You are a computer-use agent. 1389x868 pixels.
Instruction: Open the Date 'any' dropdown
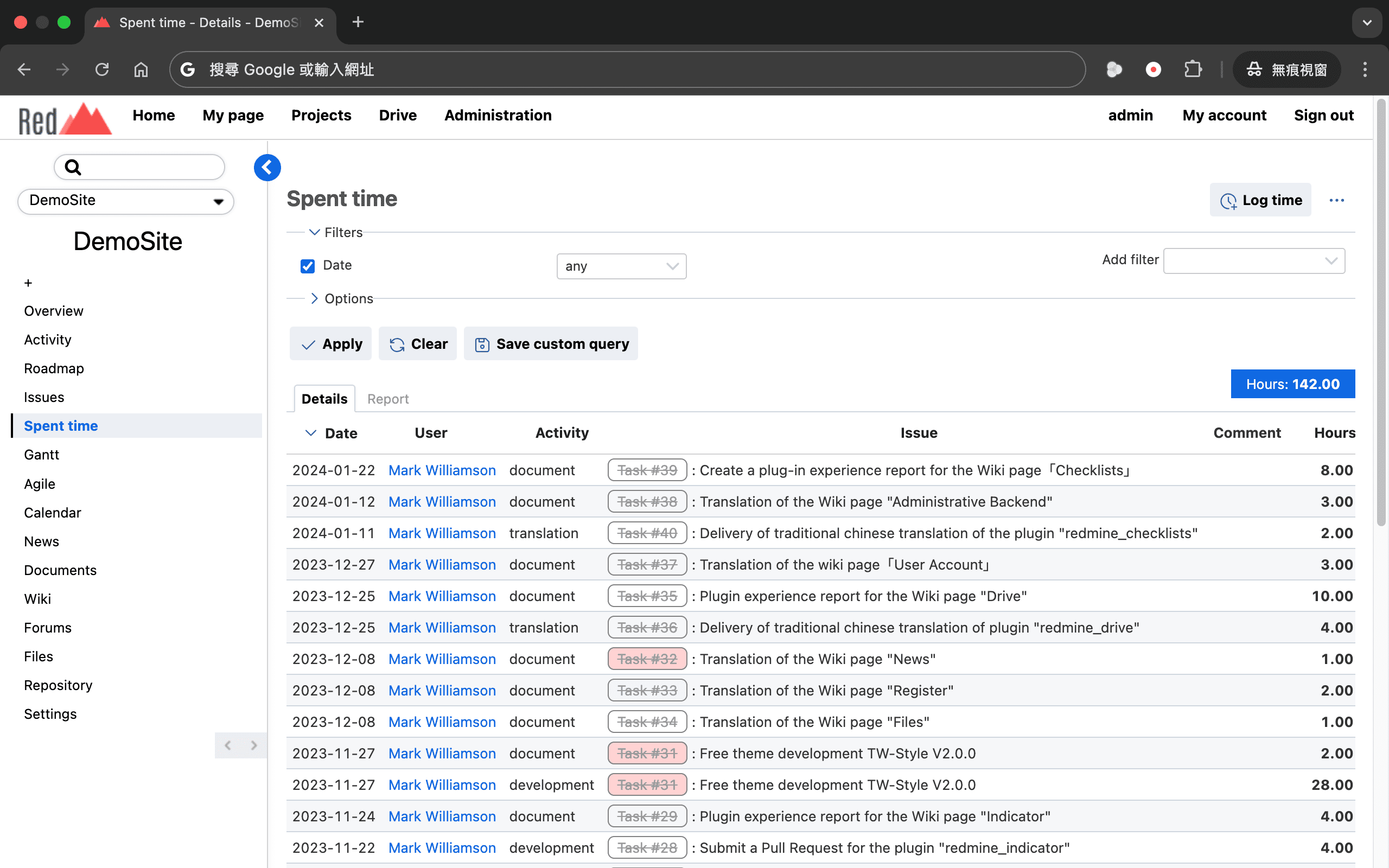pyautogui.click(x=621, y=266)
